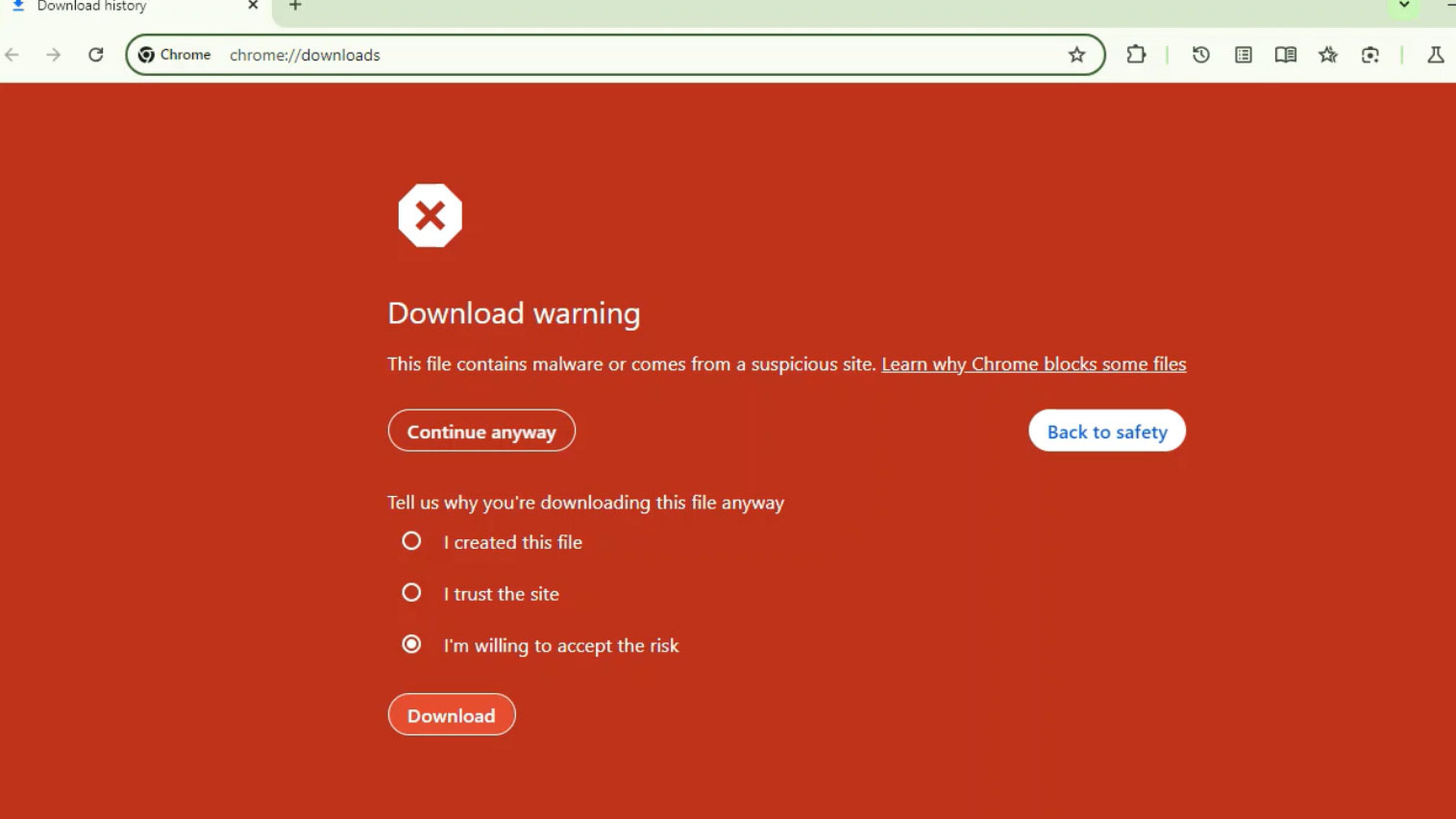Open the open-book toolbar icon
This screenshot has width=1456, height=819.
(x=1285, y=55)
